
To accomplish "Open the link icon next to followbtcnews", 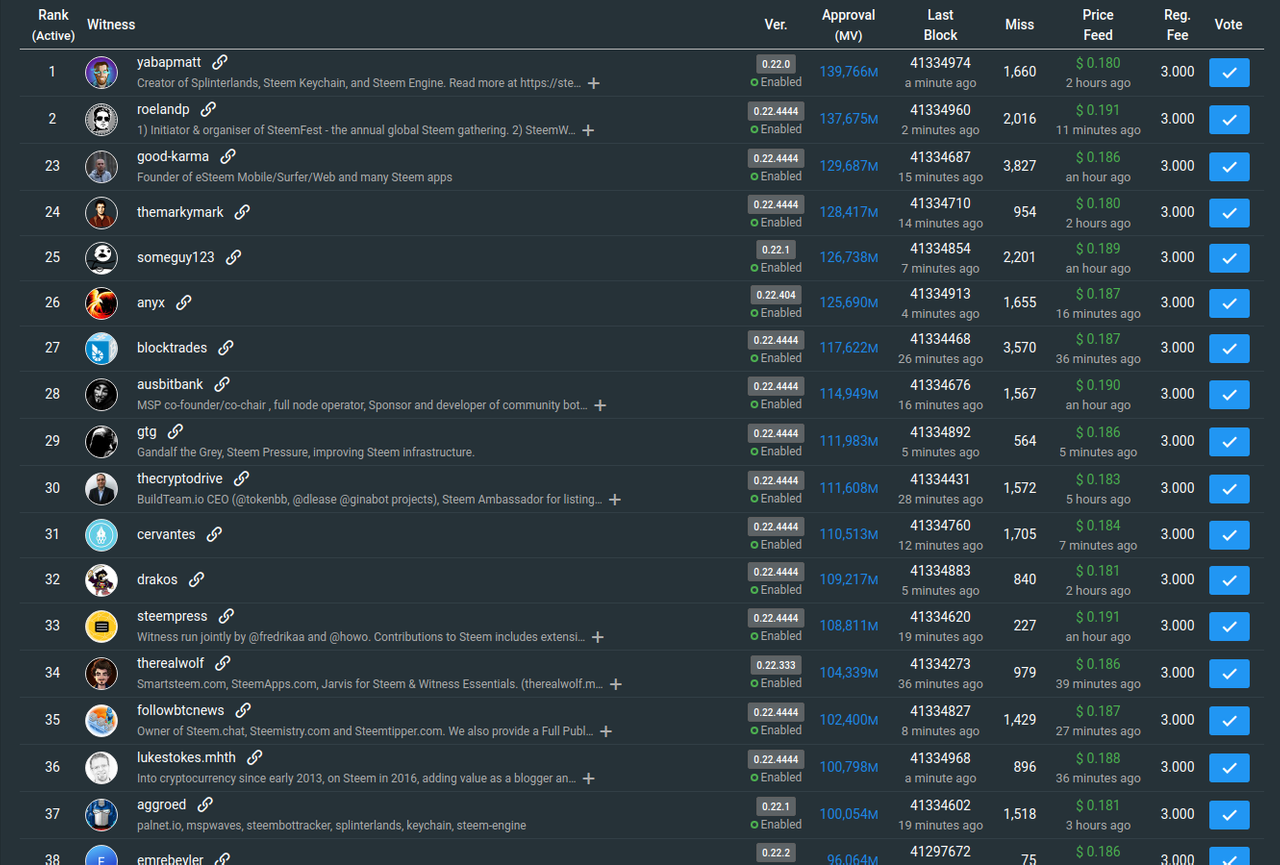I will [x=243, y=710].
